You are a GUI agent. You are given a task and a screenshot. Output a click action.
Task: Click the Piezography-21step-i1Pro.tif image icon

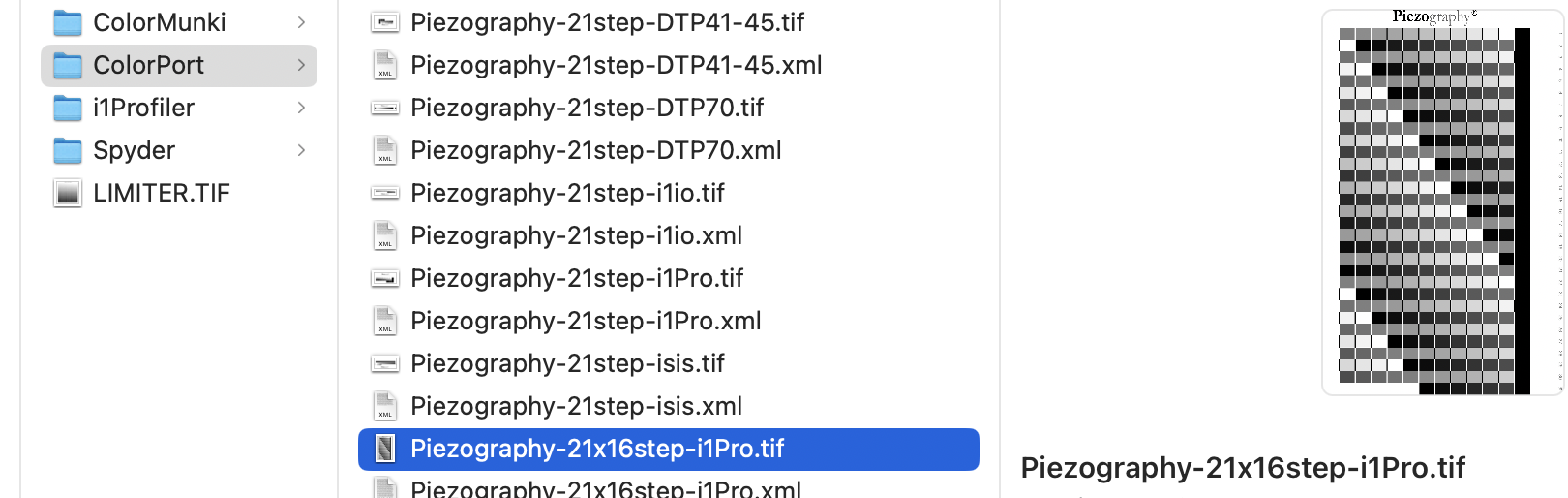pos(385,278)
